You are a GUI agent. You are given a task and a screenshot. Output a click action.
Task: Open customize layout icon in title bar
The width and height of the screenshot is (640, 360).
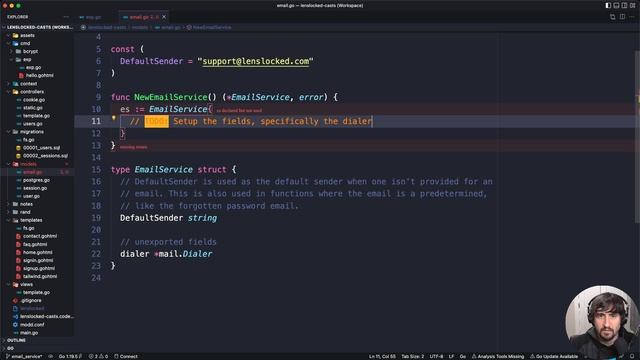633,5
